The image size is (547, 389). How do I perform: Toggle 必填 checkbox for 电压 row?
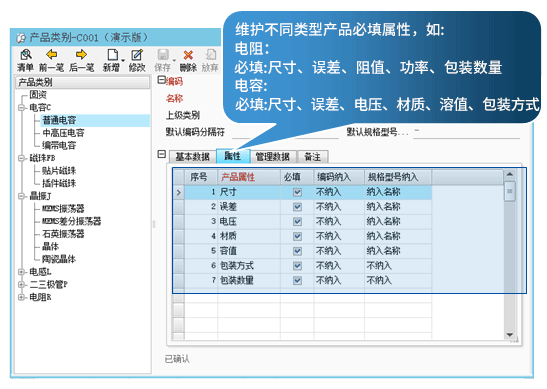[297, 222]
